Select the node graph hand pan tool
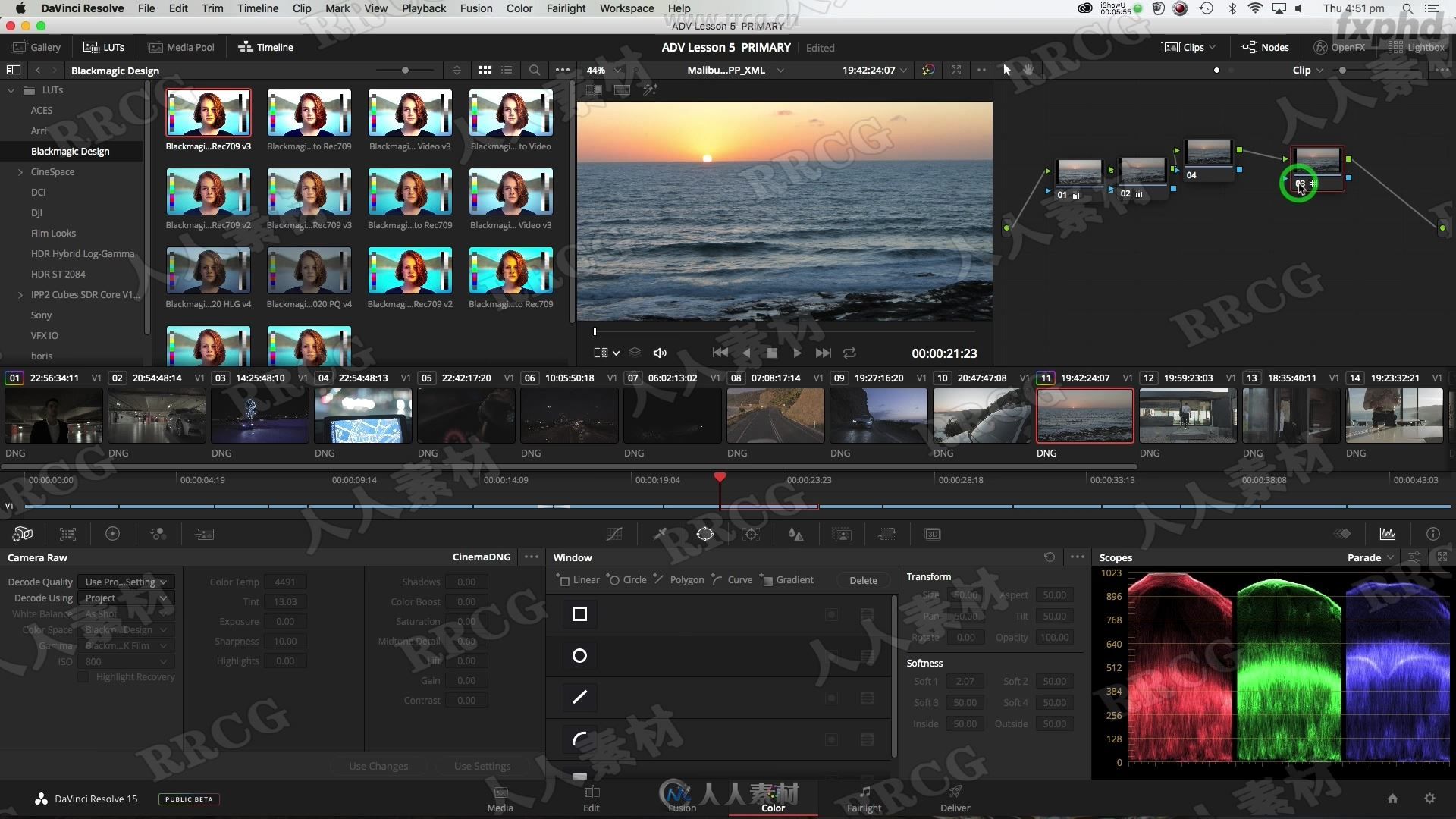This screenshot has height=819, width=1456. click(x=1029, y=70)
